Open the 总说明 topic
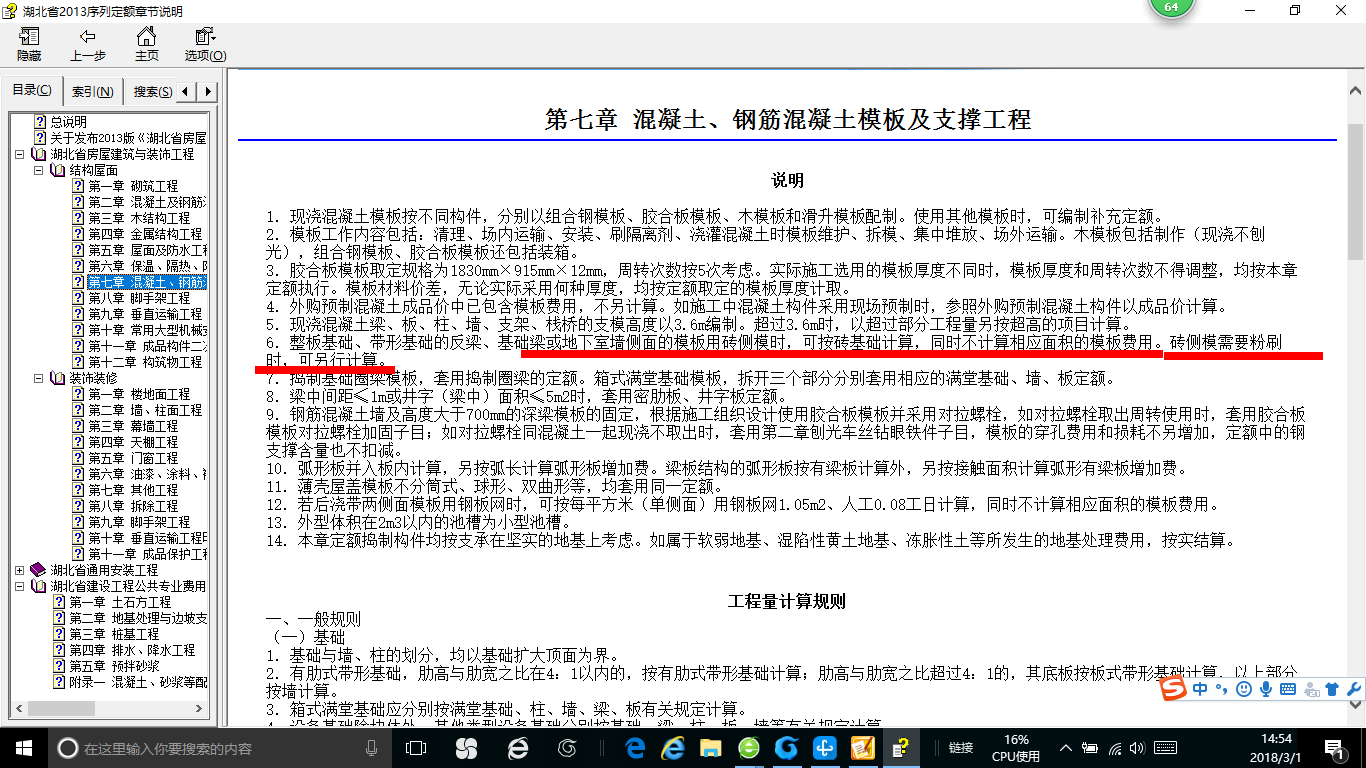 [x=68, y=122]
